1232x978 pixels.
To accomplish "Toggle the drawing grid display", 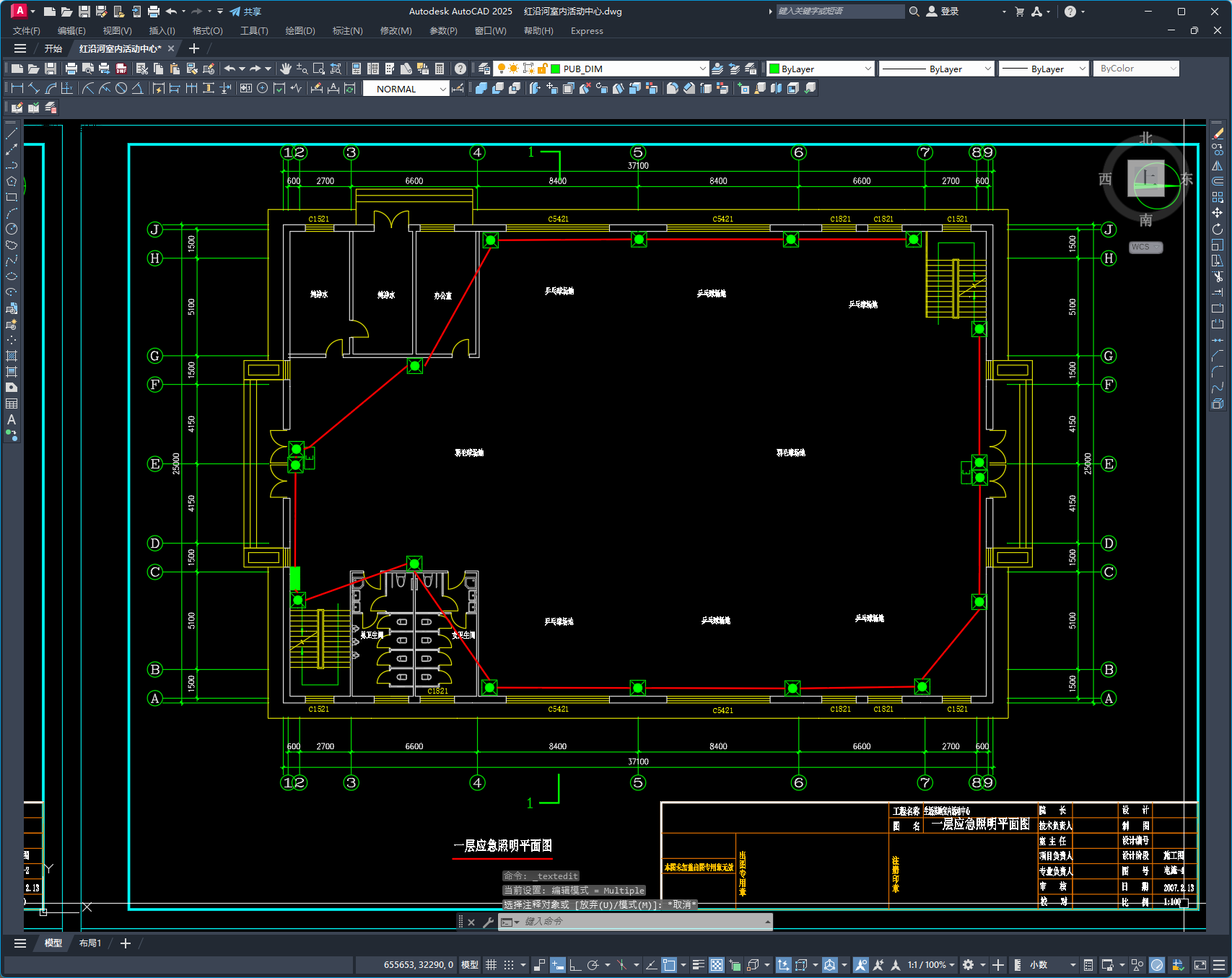I will click(x=492, y=965).
